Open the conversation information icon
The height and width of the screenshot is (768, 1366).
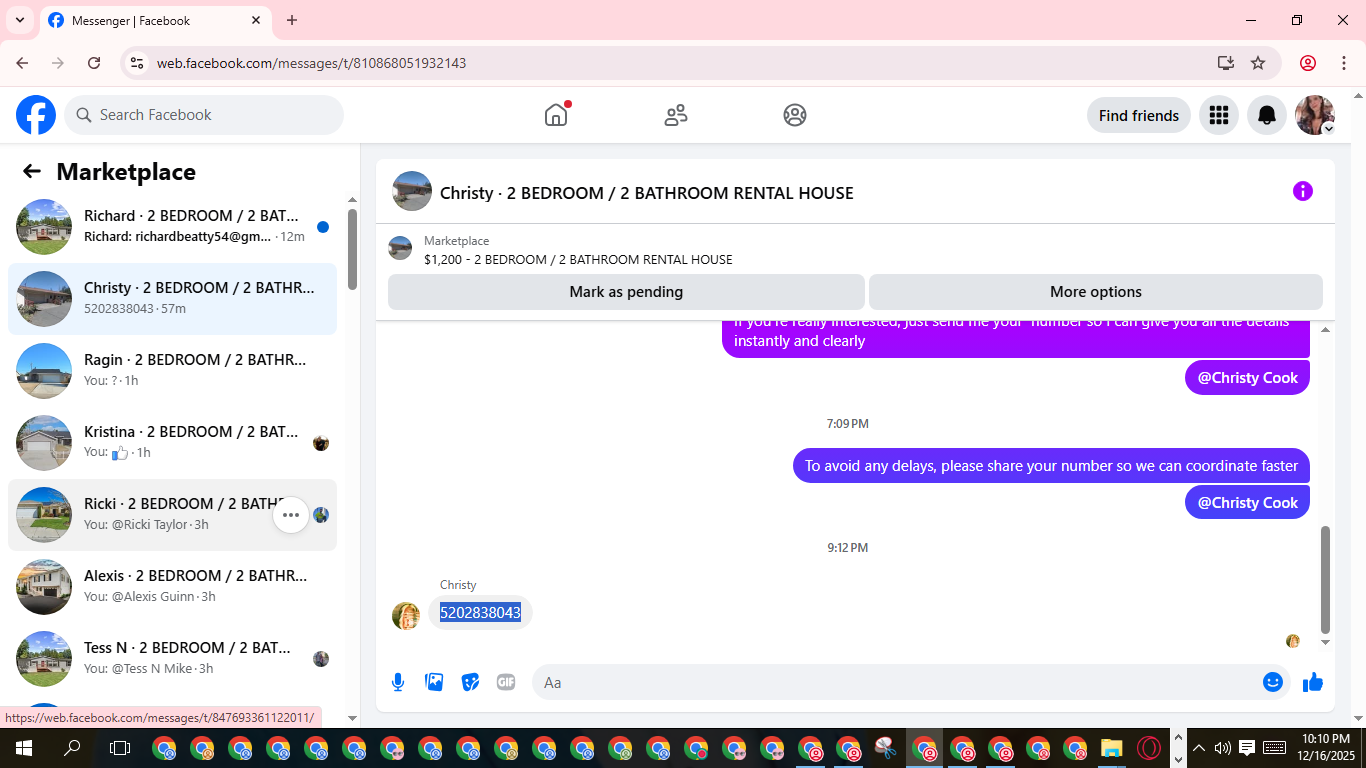[1302, 191]
